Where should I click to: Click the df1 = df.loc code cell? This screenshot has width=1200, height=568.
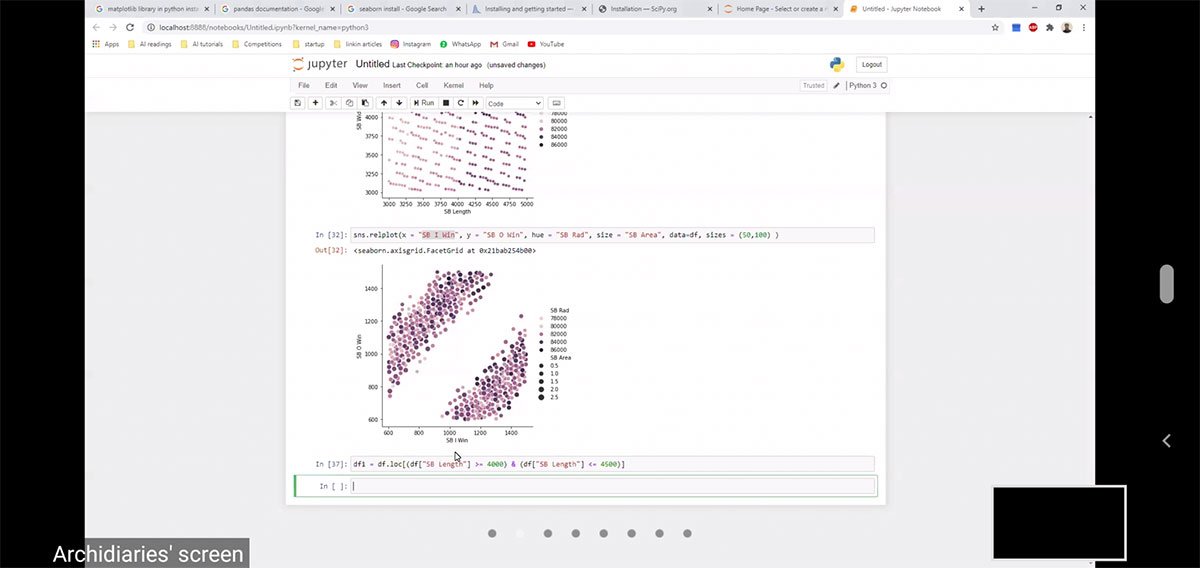[613, 464]
